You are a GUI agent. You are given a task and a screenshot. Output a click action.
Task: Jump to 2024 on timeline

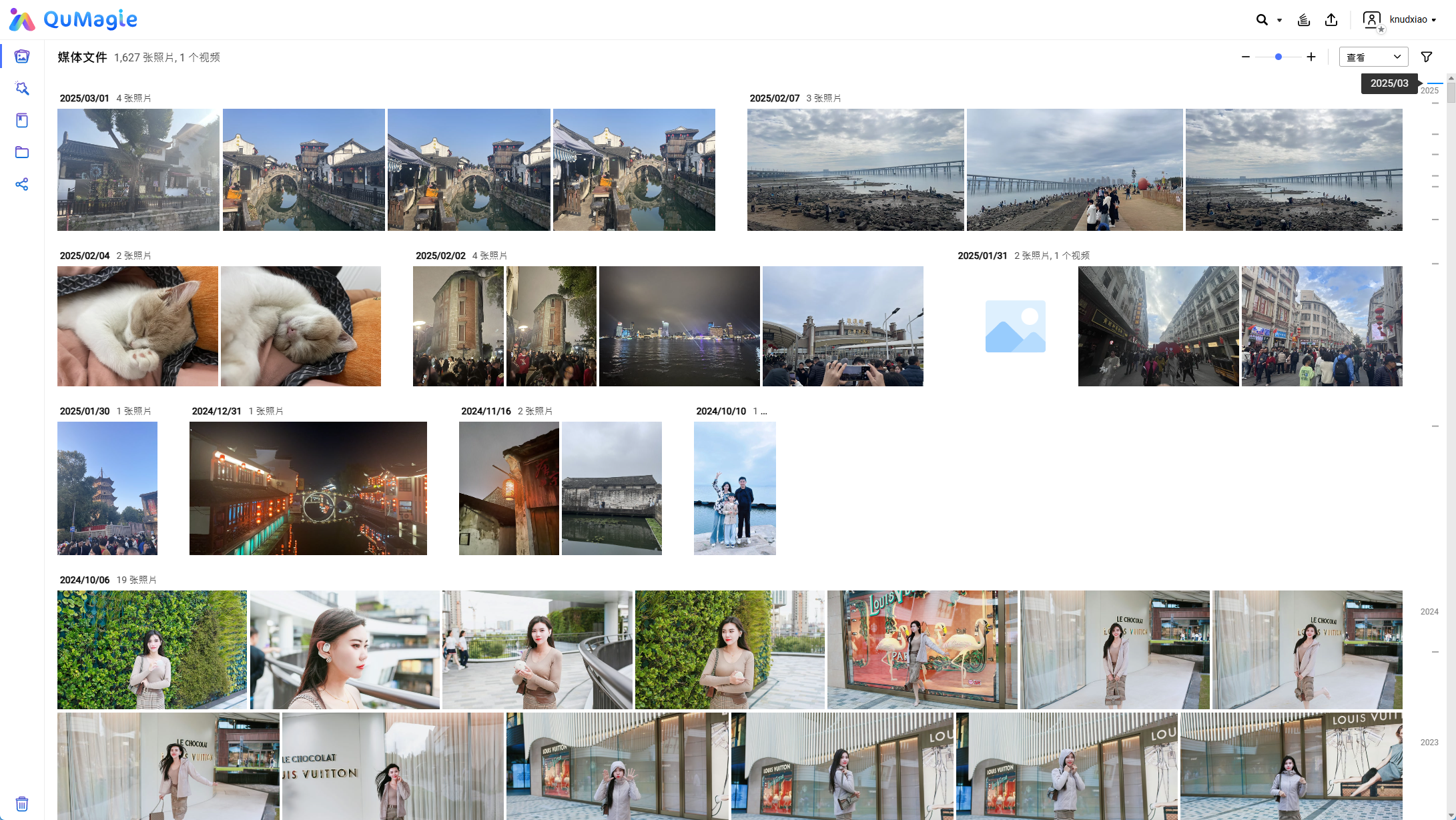[x=1429, y=612]
